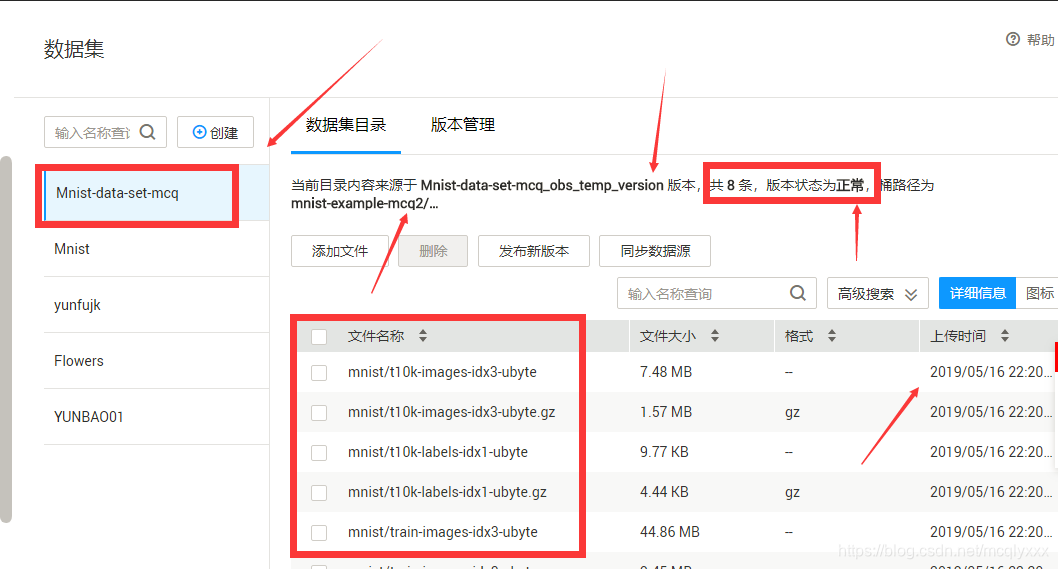The width and height of the screenshot is (1058, 569).
Task: Sort by 文件名称 column arrows
Action: tap(422, 335)
